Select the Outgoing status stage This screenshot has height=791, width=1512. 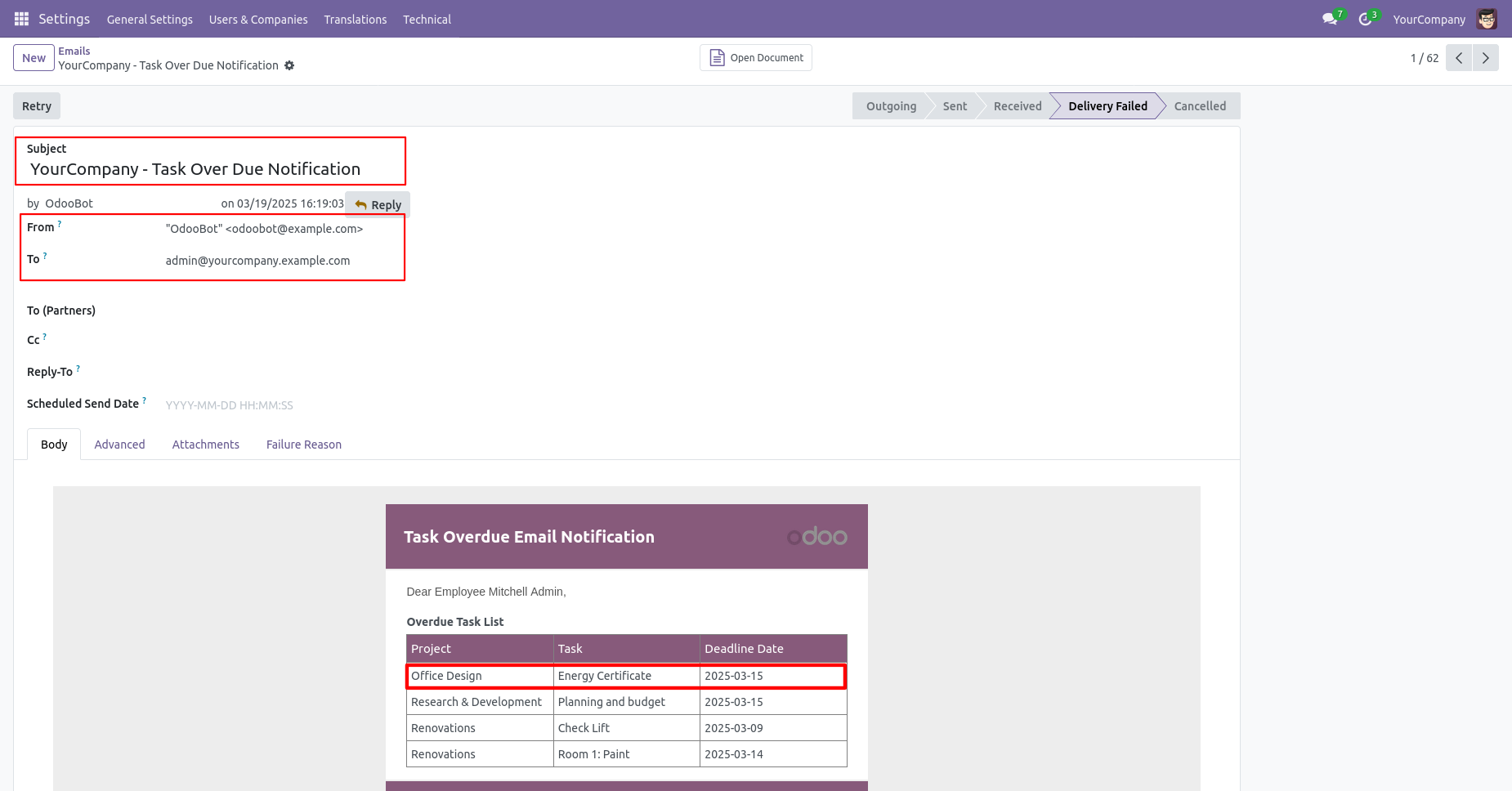[891, 106]
